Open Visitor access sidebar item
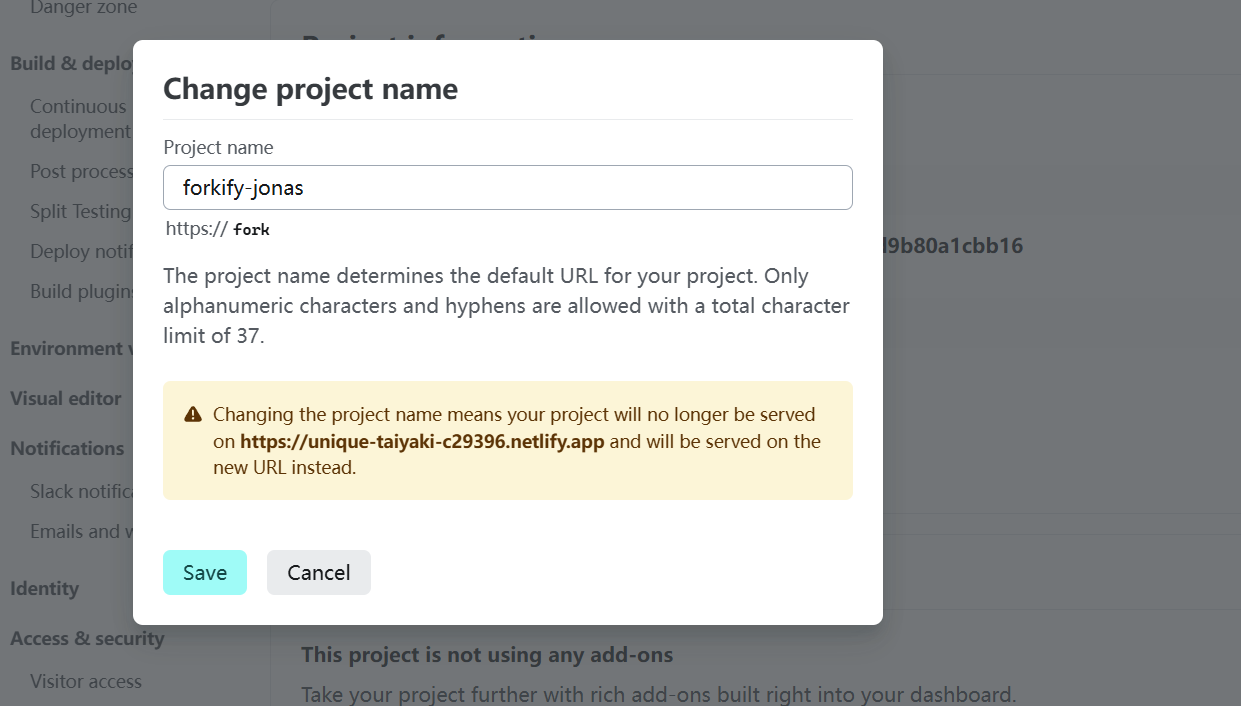Viewport: 1241px width, 706px height. point(86,681)
